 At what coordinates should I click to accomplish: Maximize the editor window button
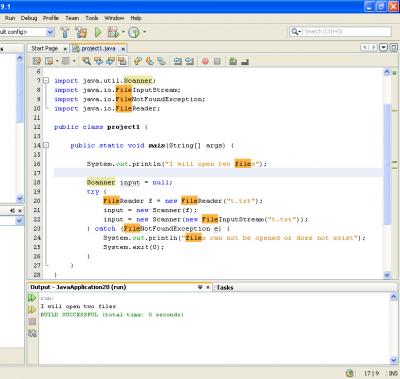point(393,47)
